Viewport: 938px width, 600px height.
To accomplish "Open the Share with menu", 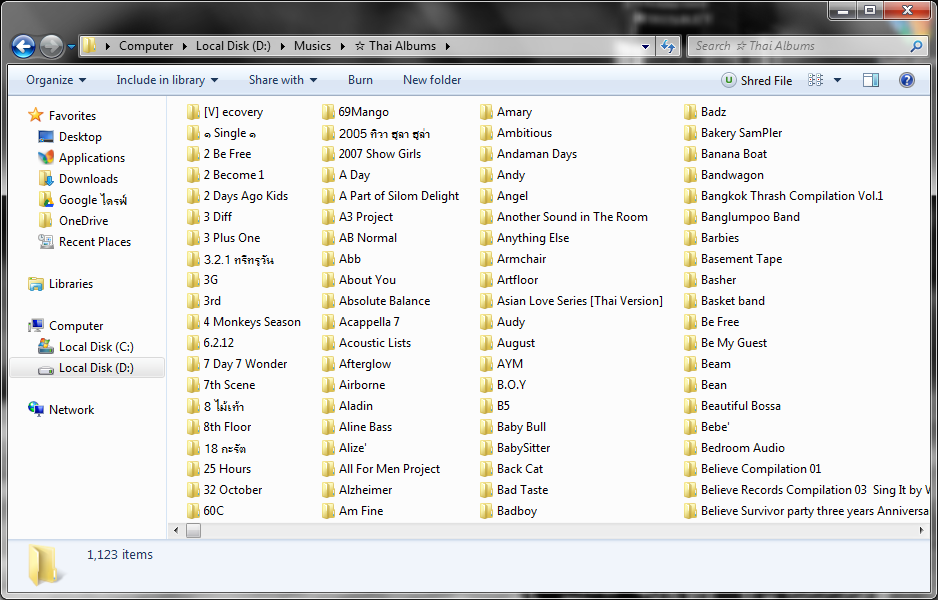I will [282, 80].
